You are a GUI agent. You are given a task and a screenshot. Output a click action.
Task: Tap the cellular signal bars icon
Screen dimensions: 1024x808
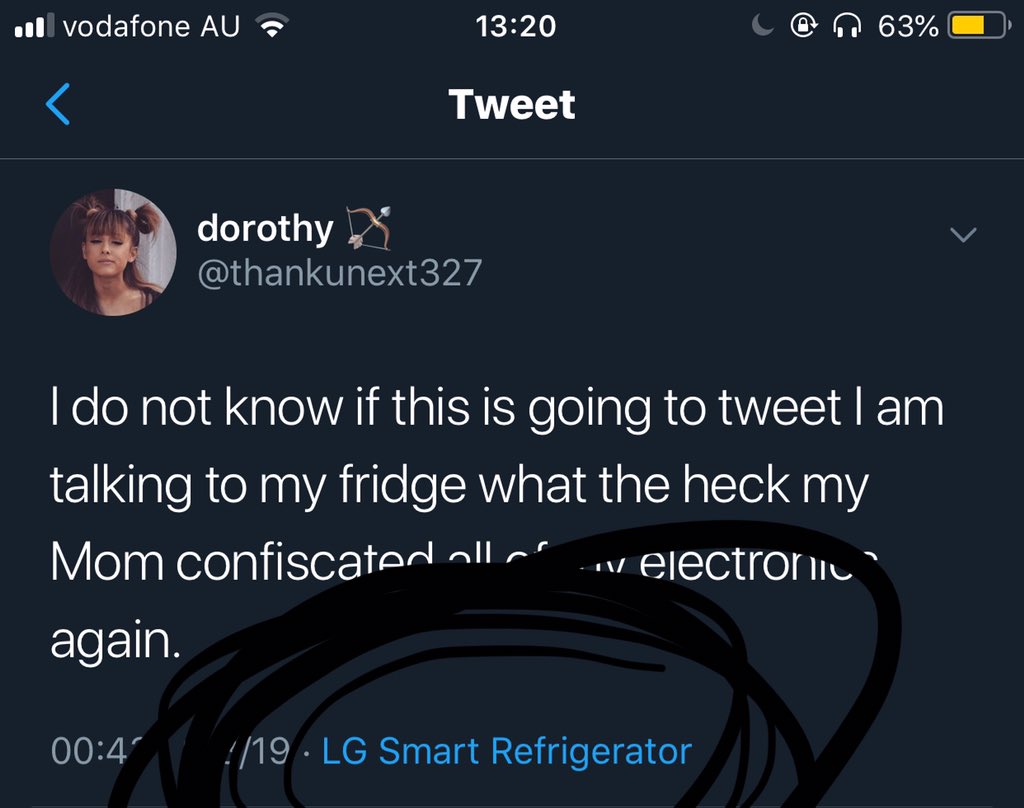pos(30,26)
